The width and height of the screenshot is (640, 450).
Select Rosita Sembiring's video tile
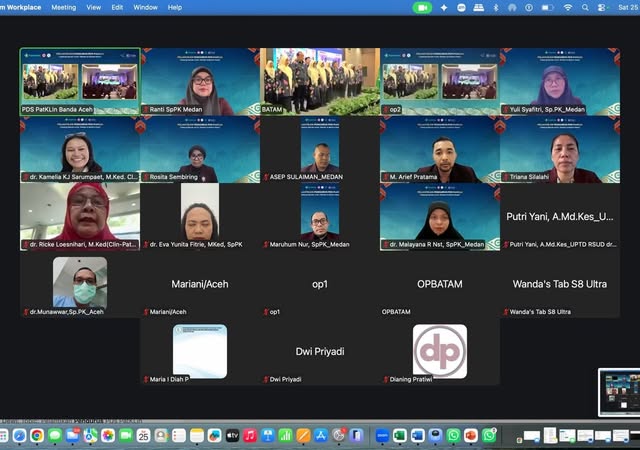pos(200,149)
